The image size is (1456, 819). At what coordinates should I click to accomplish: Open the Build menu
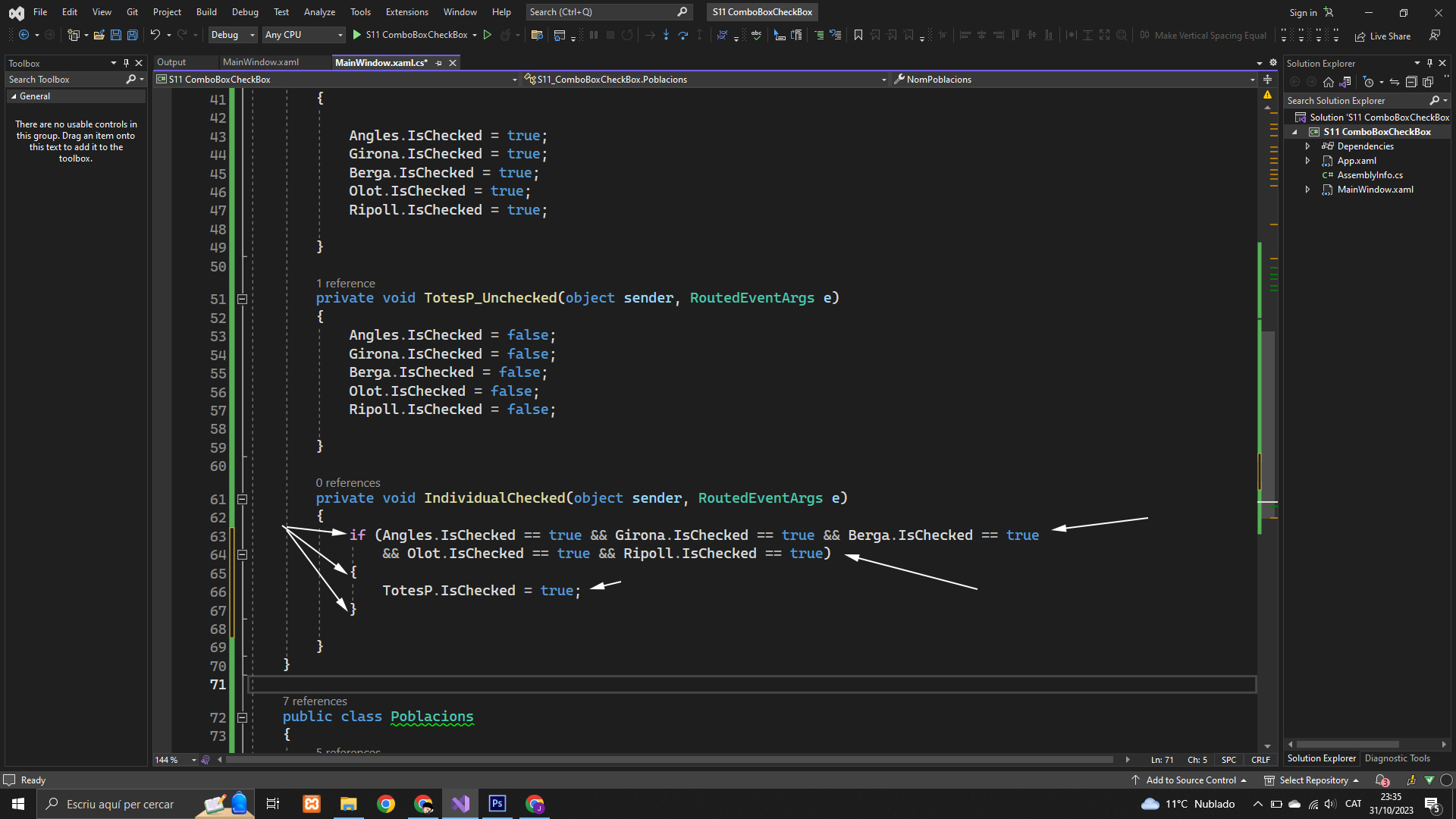[x=206, y=12]
